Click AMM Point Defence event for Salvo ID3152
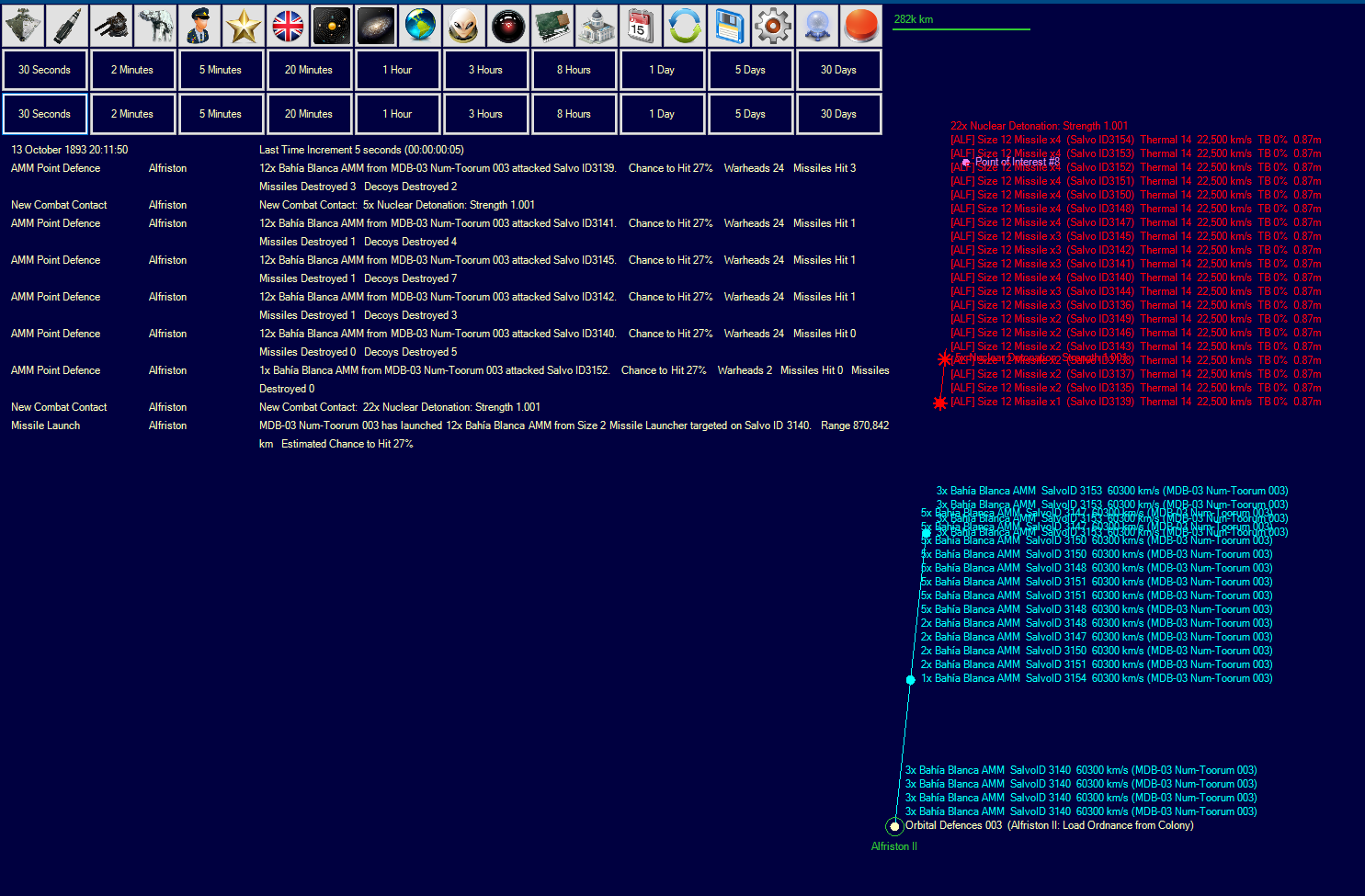This screenshot has width=1365, height=896. (x=450, y=380)
